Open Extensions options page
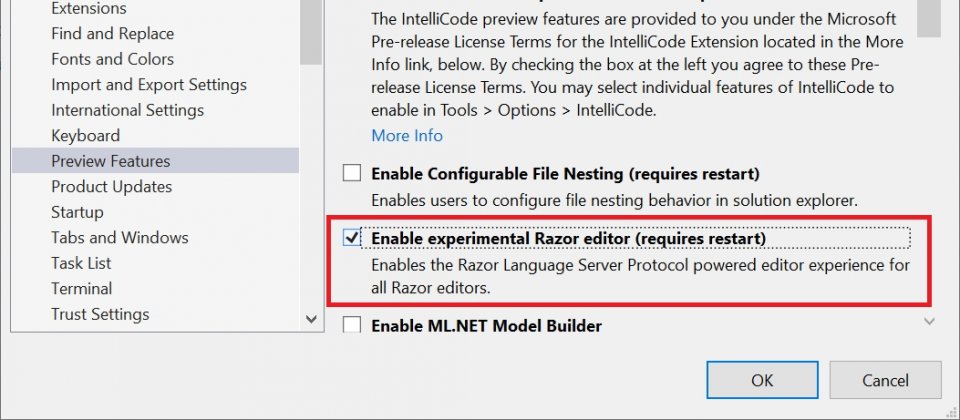This screenshot has height=420, width=960. [x=89, y=8]
